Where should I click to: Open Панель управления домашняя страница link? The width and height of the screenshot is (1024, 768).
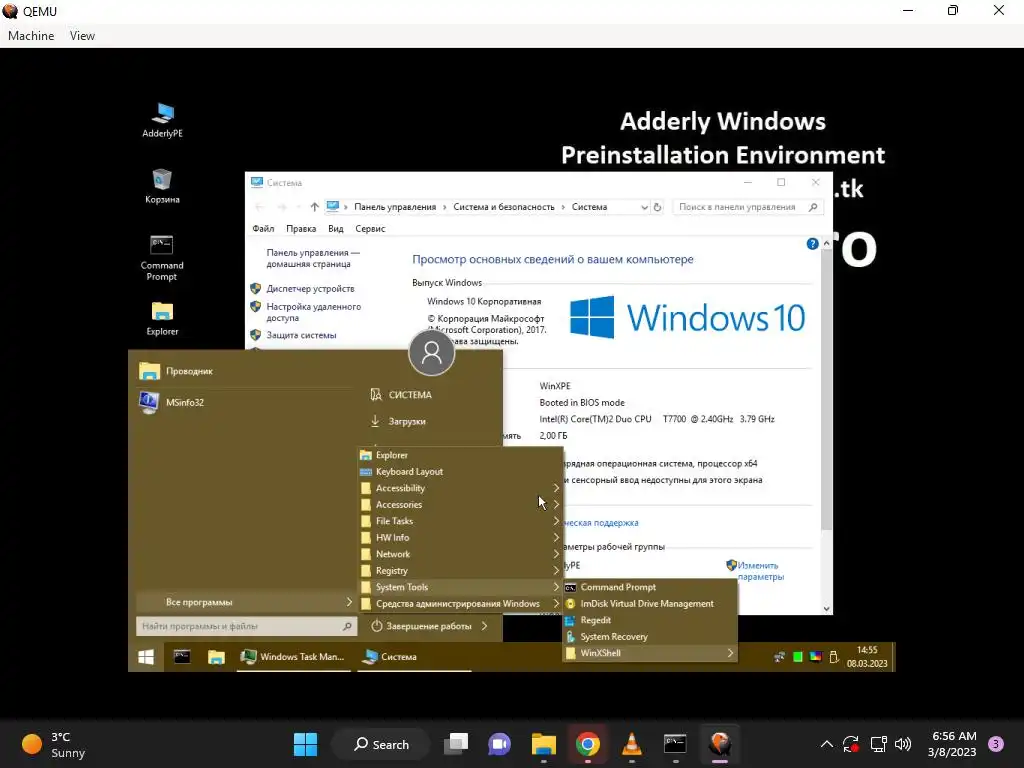tap(312, 258)
